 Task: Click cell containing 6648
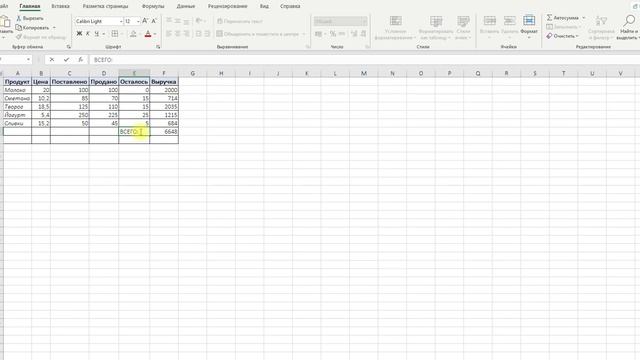[x=164, y=131]
